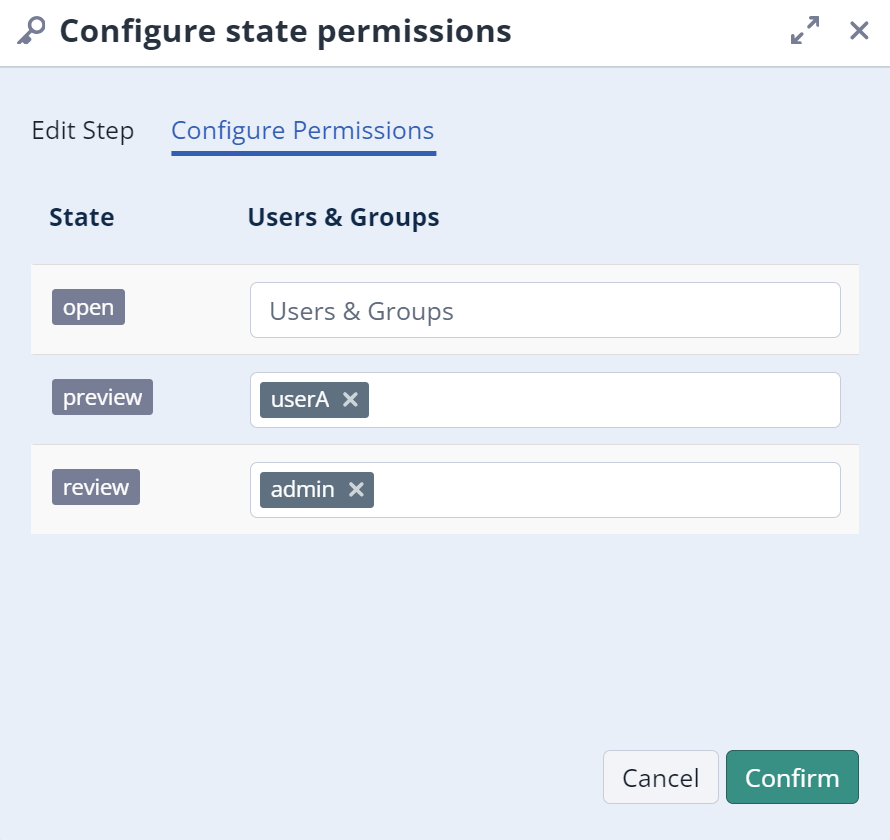Remove userA from preview permissions
890x840 pixels.
tap(350, 400)
